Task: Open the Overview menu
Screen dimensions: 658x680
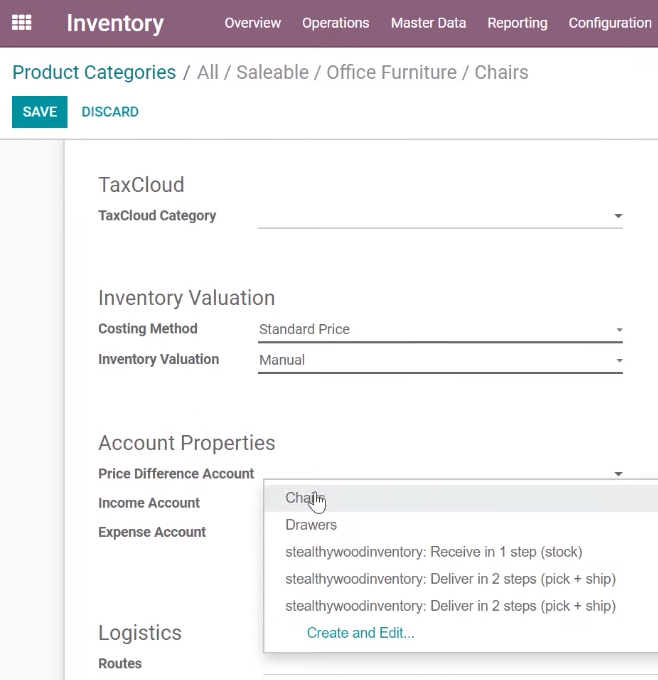Action: pyautogui.click(x=252, y=23)
